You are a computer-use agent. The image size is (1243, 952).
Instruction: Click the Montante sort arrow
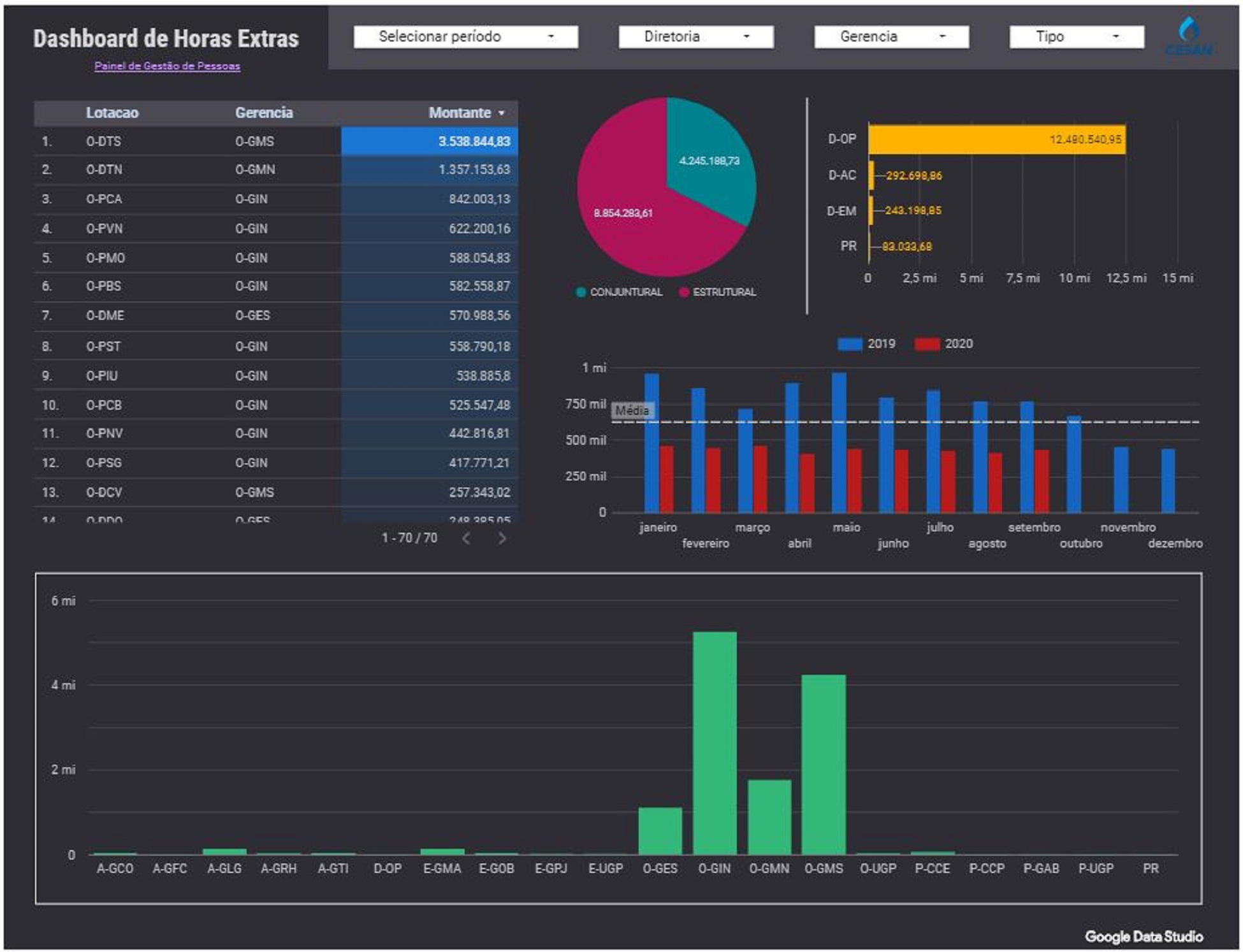coord(502,114)
